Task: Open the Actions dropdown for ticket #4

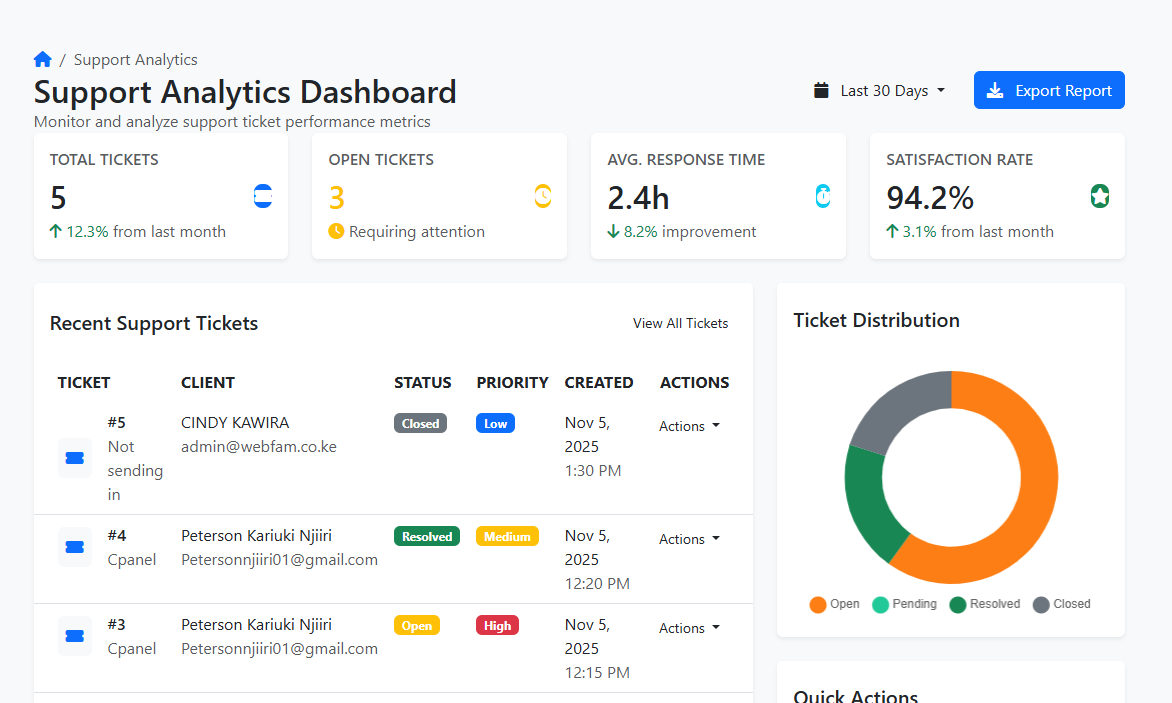Action: coord(688,539)
